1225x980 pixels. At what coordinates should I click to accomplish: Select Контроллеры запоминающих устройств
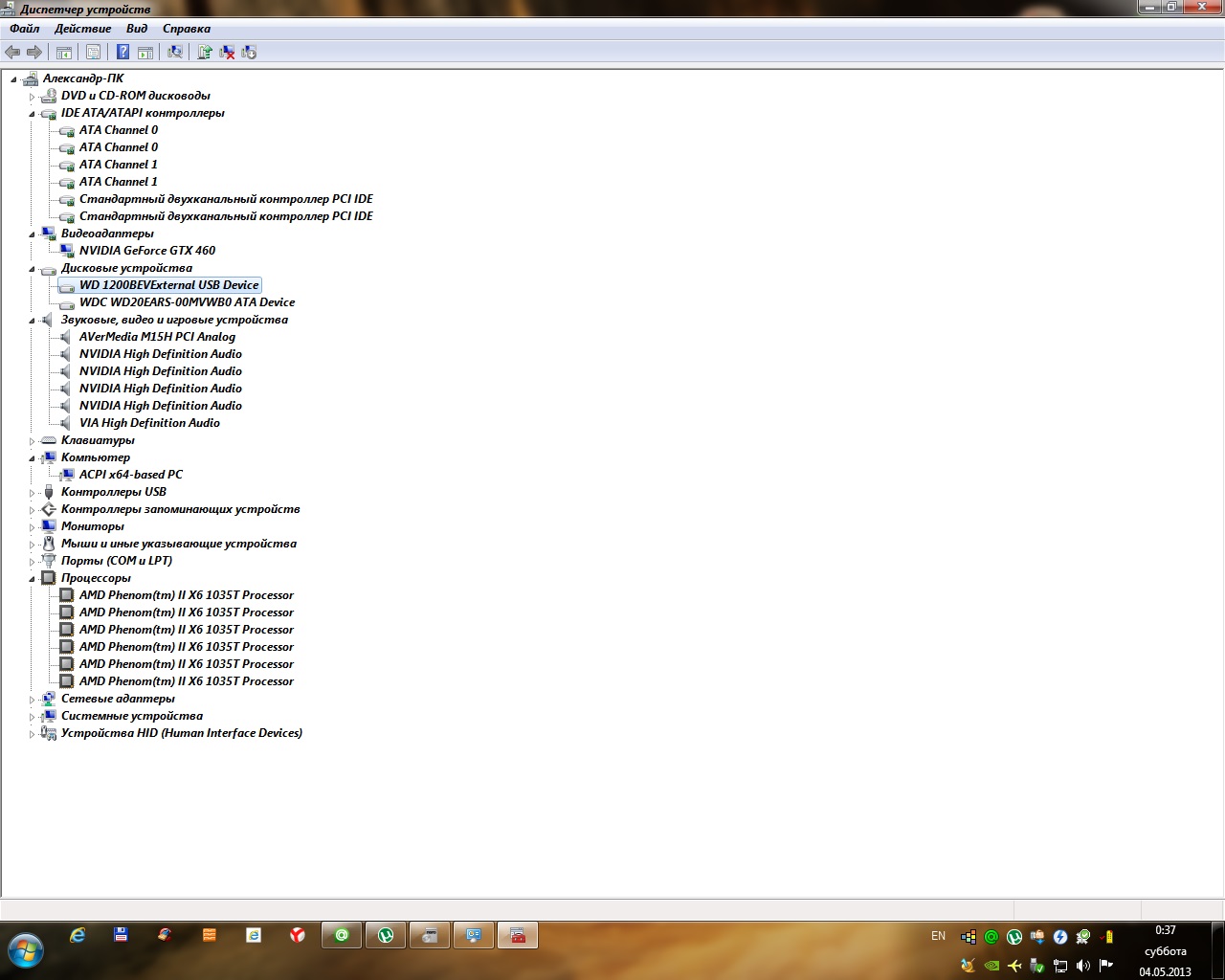tap(181, 509)
